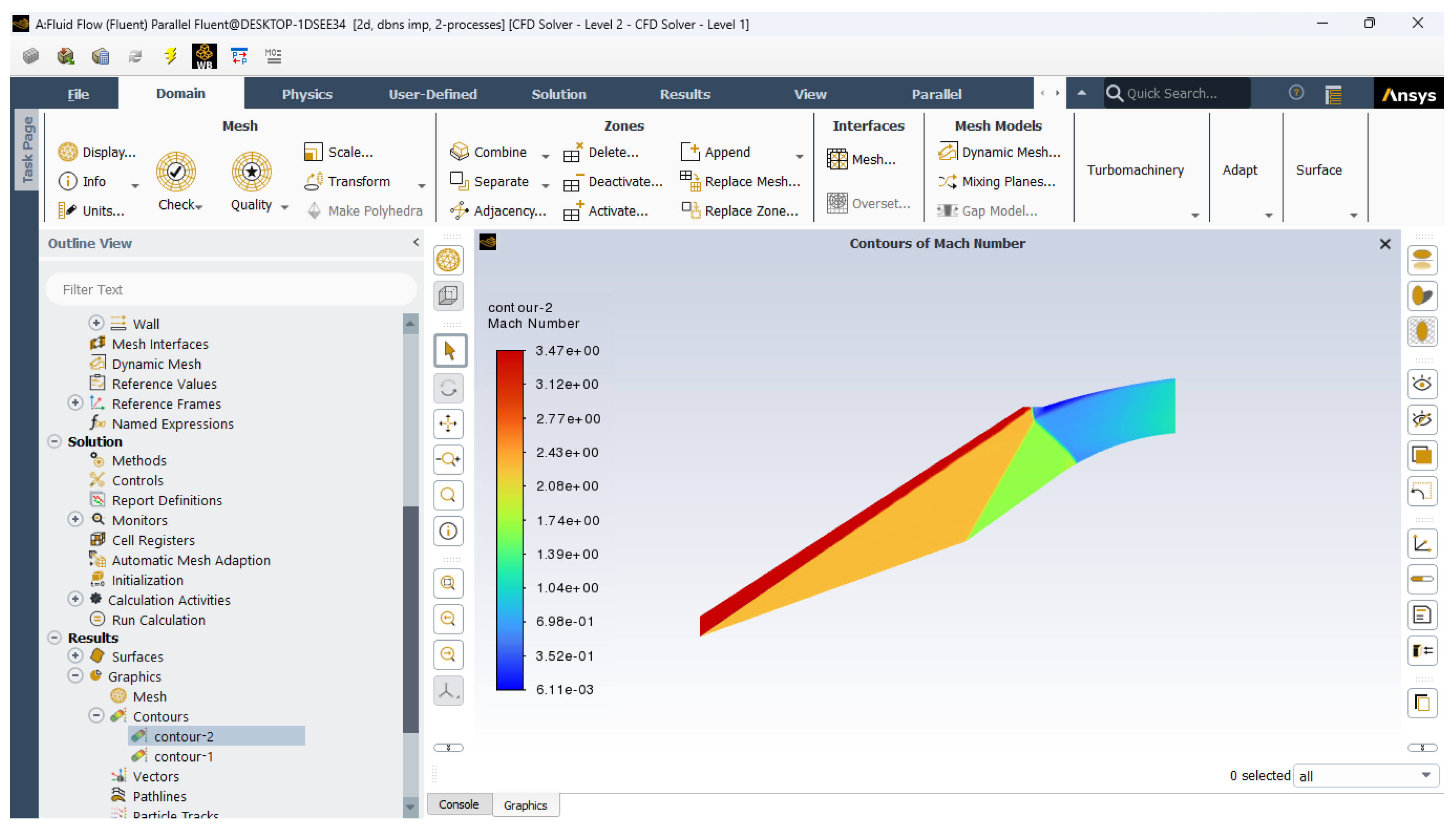The image size is (1456, 829).
Task: Collapse the Solution tree node
Action: coord(55,441)
